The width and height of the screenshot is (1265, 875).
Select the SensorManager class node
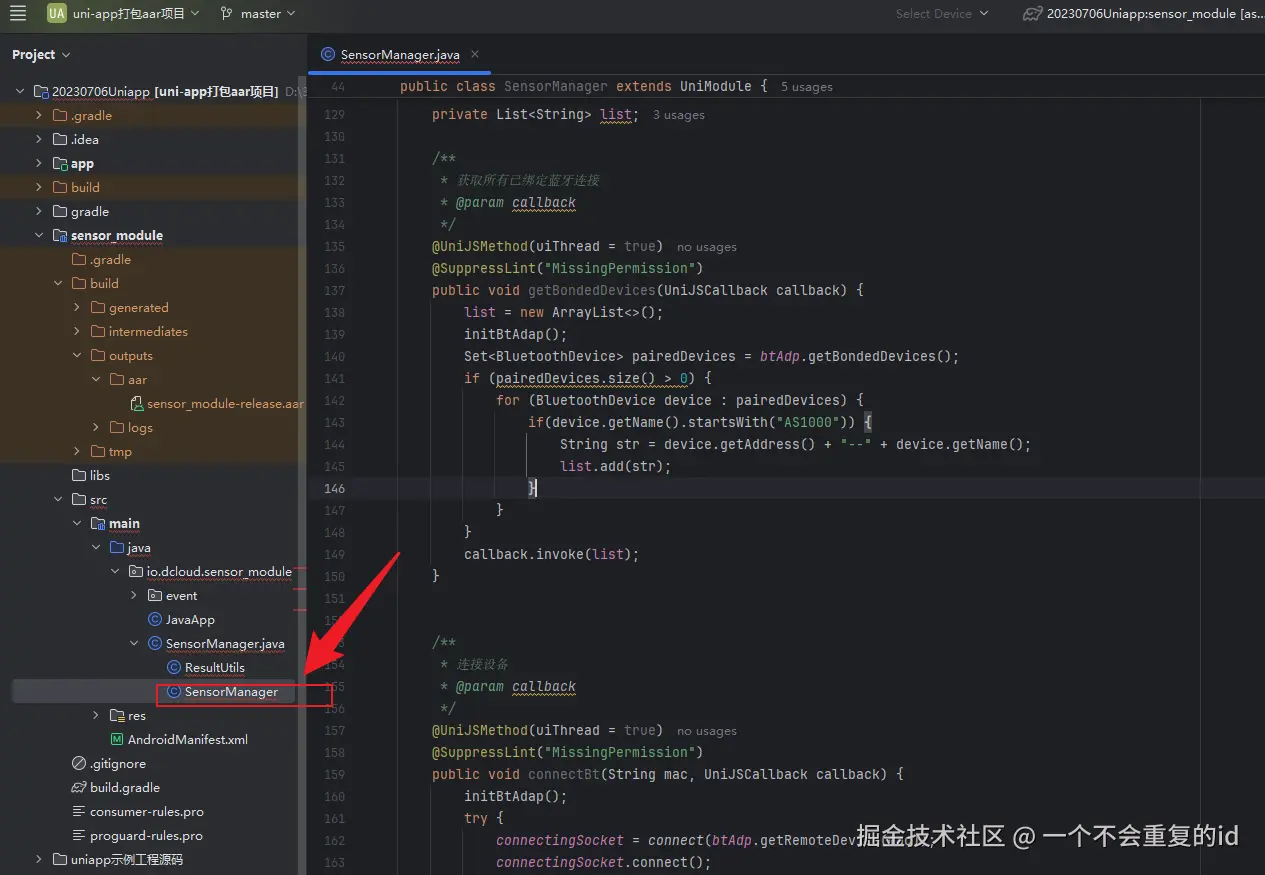pos(231,691)
